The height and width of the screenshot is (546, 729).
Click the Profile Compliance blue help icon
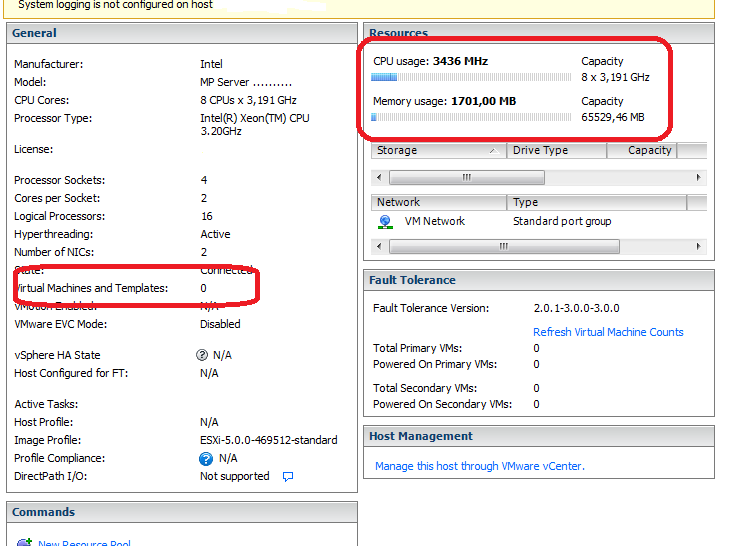coord(205,459)
